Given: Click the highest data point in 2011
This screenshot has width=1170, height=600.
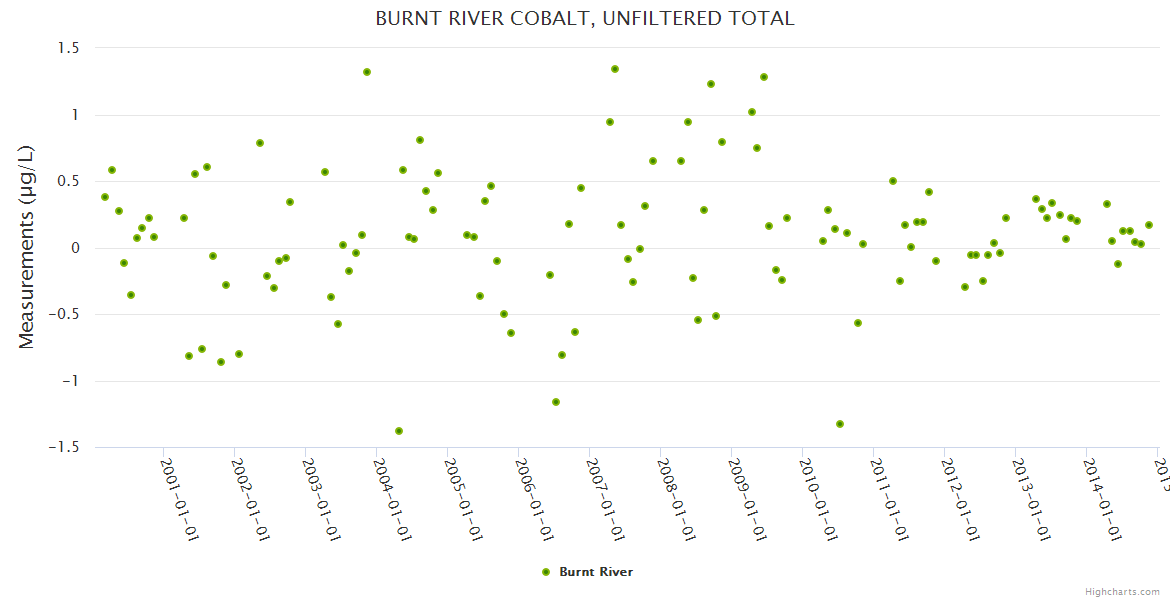Looking at the screenshot, I should click(x=893, y=181).
